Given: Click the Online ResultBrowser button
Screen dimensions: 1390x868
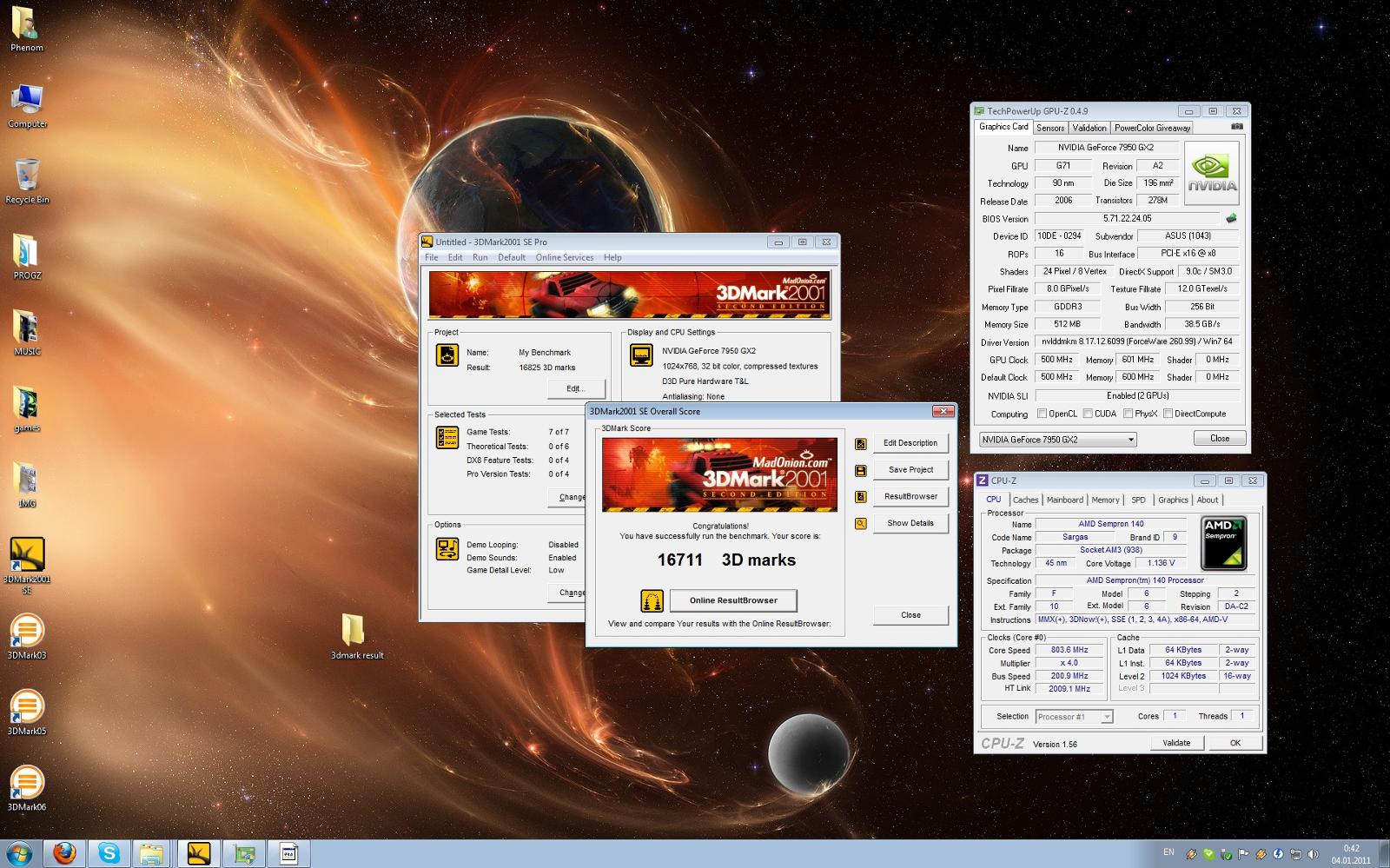Looking at the screenshot, I should pyautogui.click(x=733, y=600).
